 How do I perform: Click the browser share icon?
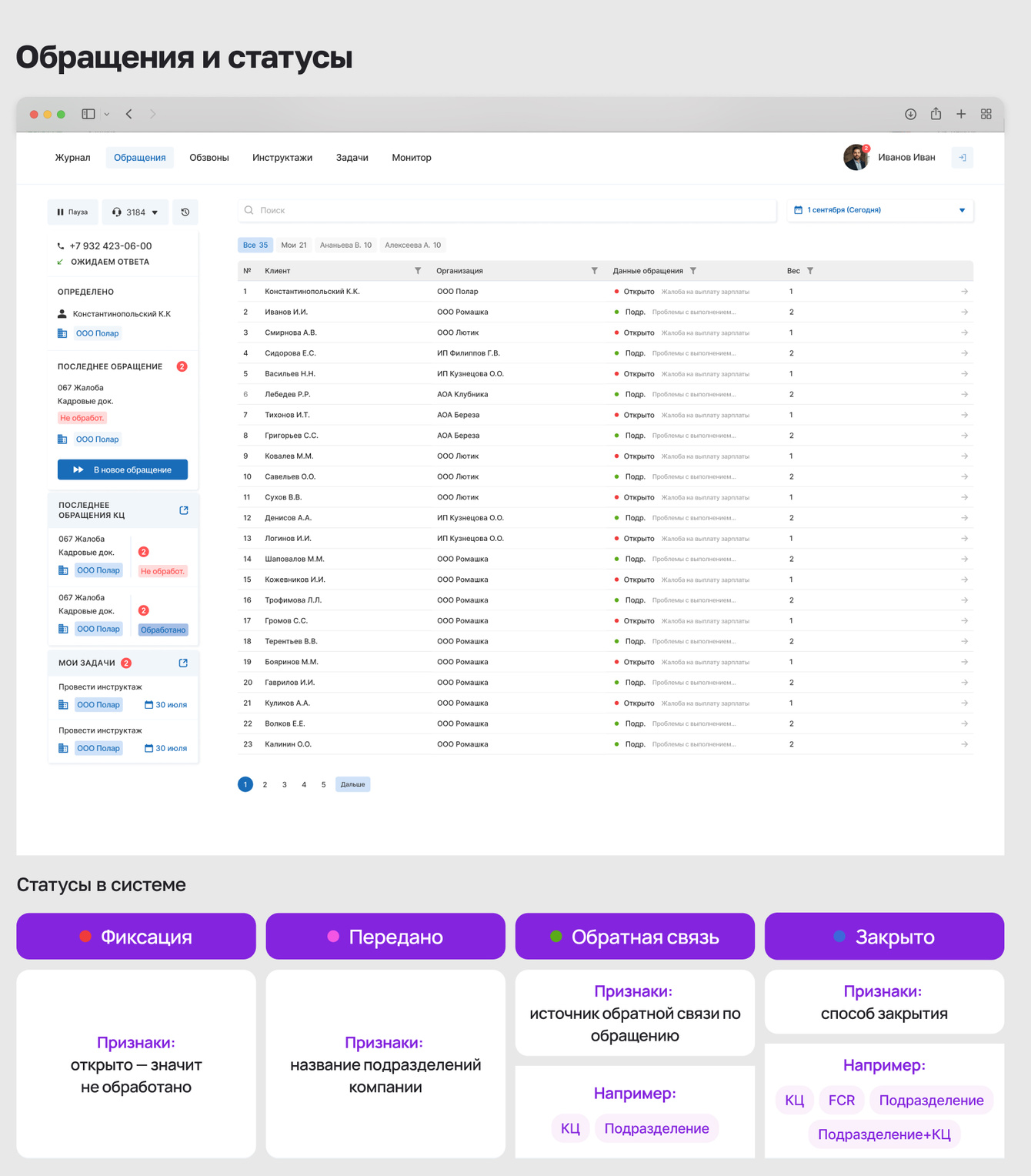click(936, 113)
